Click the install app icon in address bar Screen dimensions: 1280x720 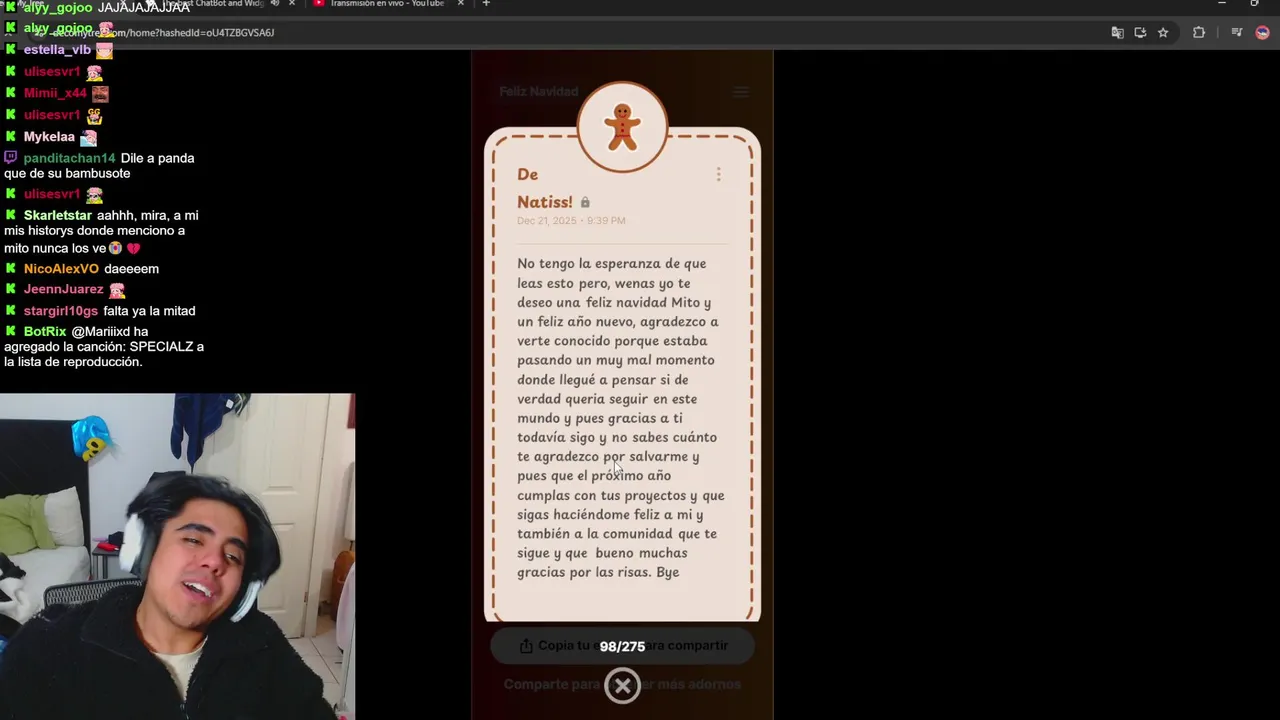pyautogui.click(x=1140, y=33)
